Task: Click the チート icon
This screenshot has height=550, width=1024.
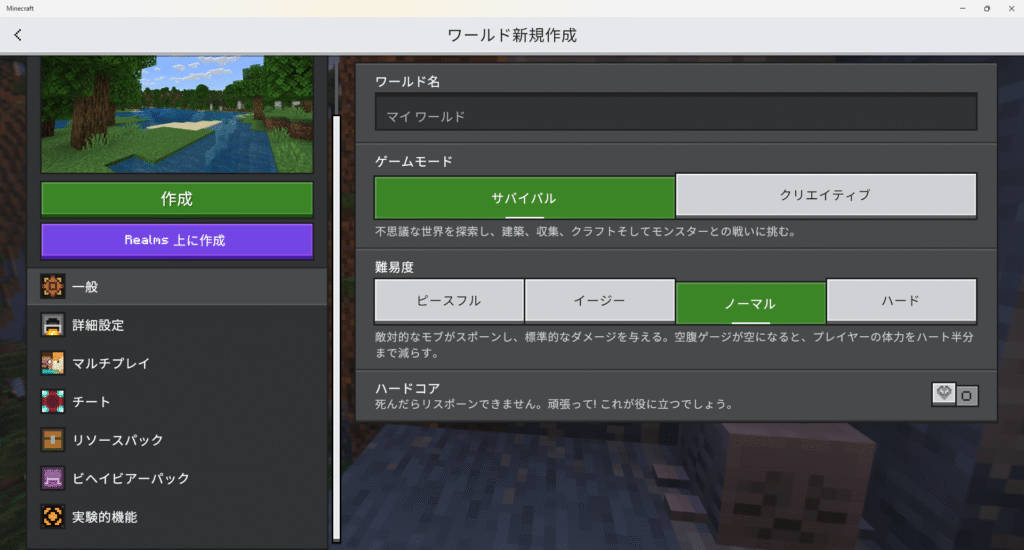Action: [x=53, y=402]
